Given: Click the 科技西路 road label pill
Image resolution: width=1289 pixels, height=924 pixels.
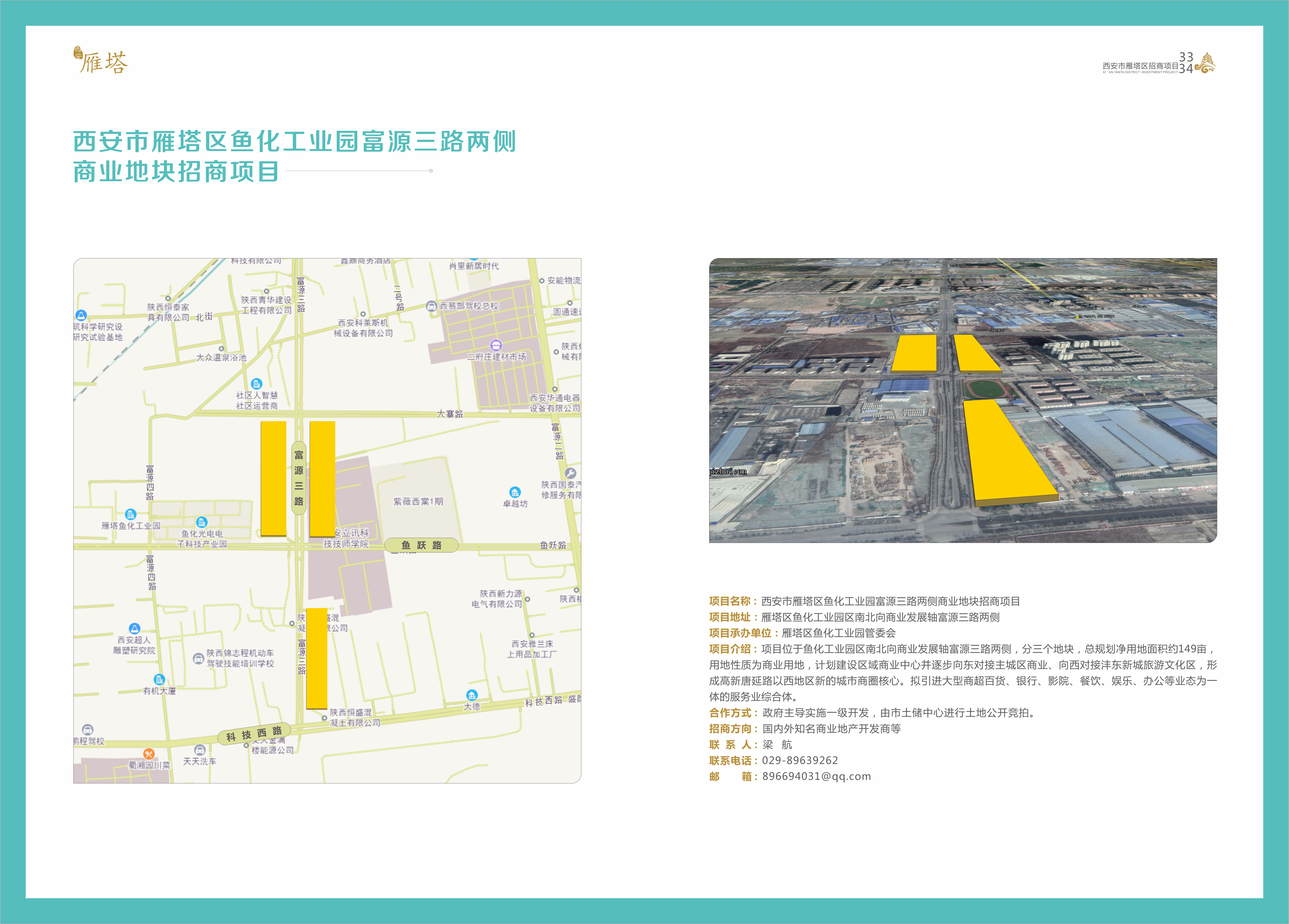Looking at the screenshot, I should (254, 734).
